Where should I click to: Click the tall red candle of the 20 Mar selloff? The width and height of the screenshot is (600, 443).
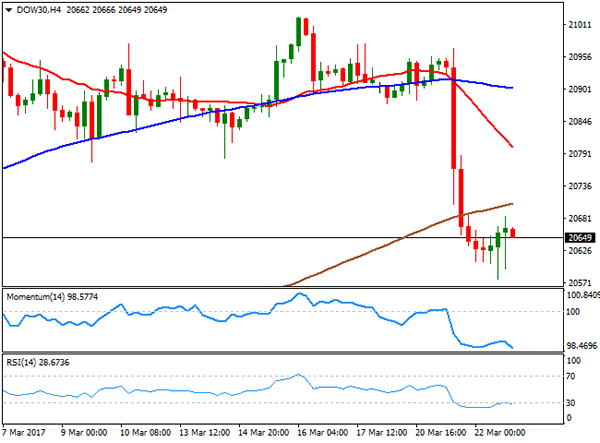(454, 118)
